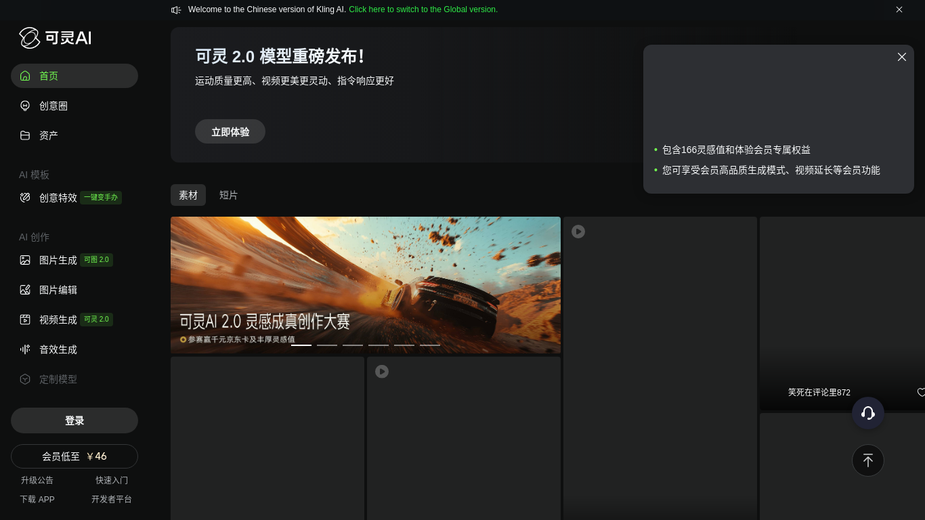925x520 pixels.
Task: Open the 灵感成真创作大赛 banner
Action: tap(365, 284)
